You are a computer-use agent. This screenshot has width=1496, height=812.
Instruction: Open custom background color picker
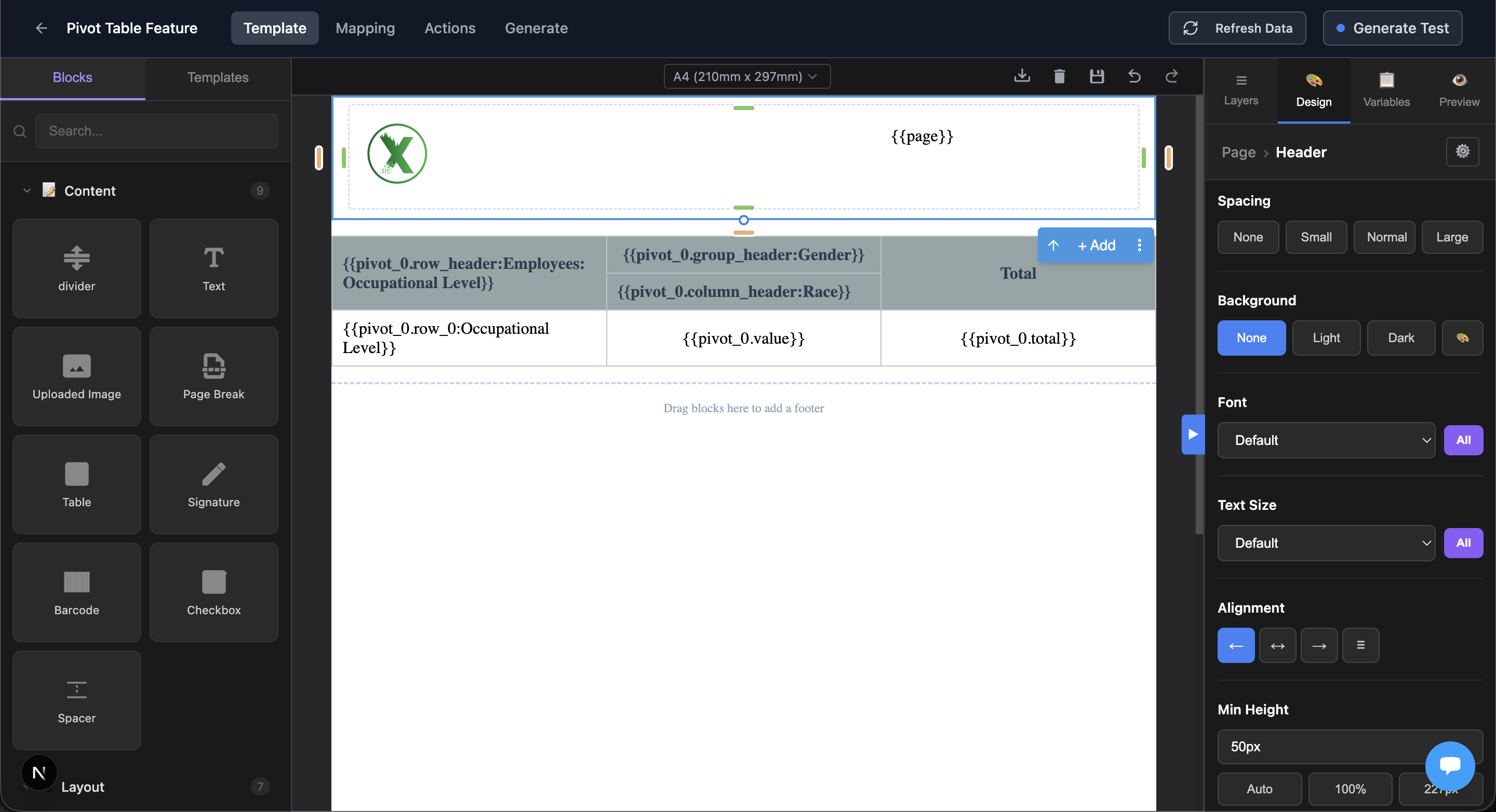tap(1462, 338)
